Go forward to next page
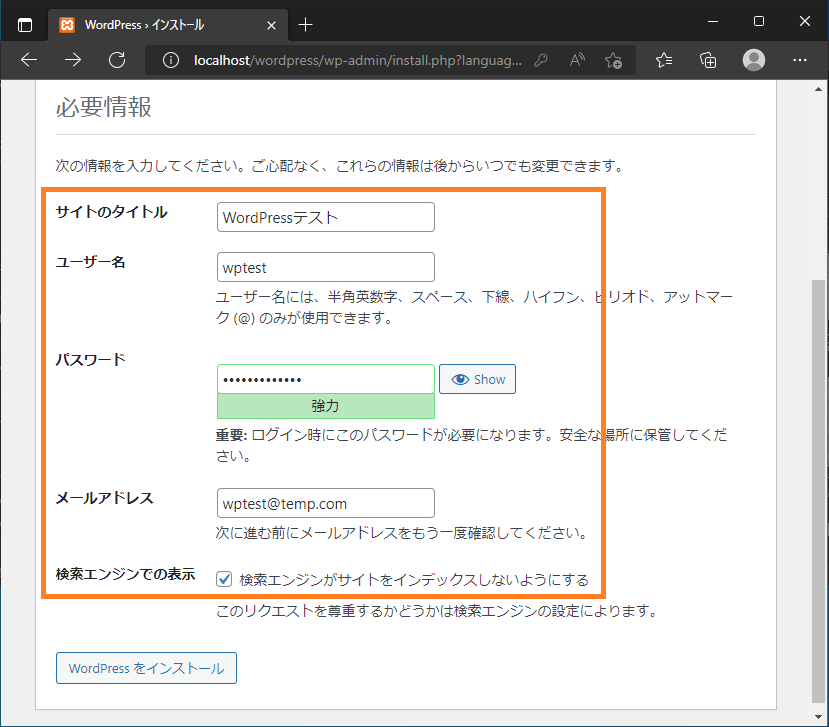The width and height of the screenshot is (829, 727). (x=73, y=60)
